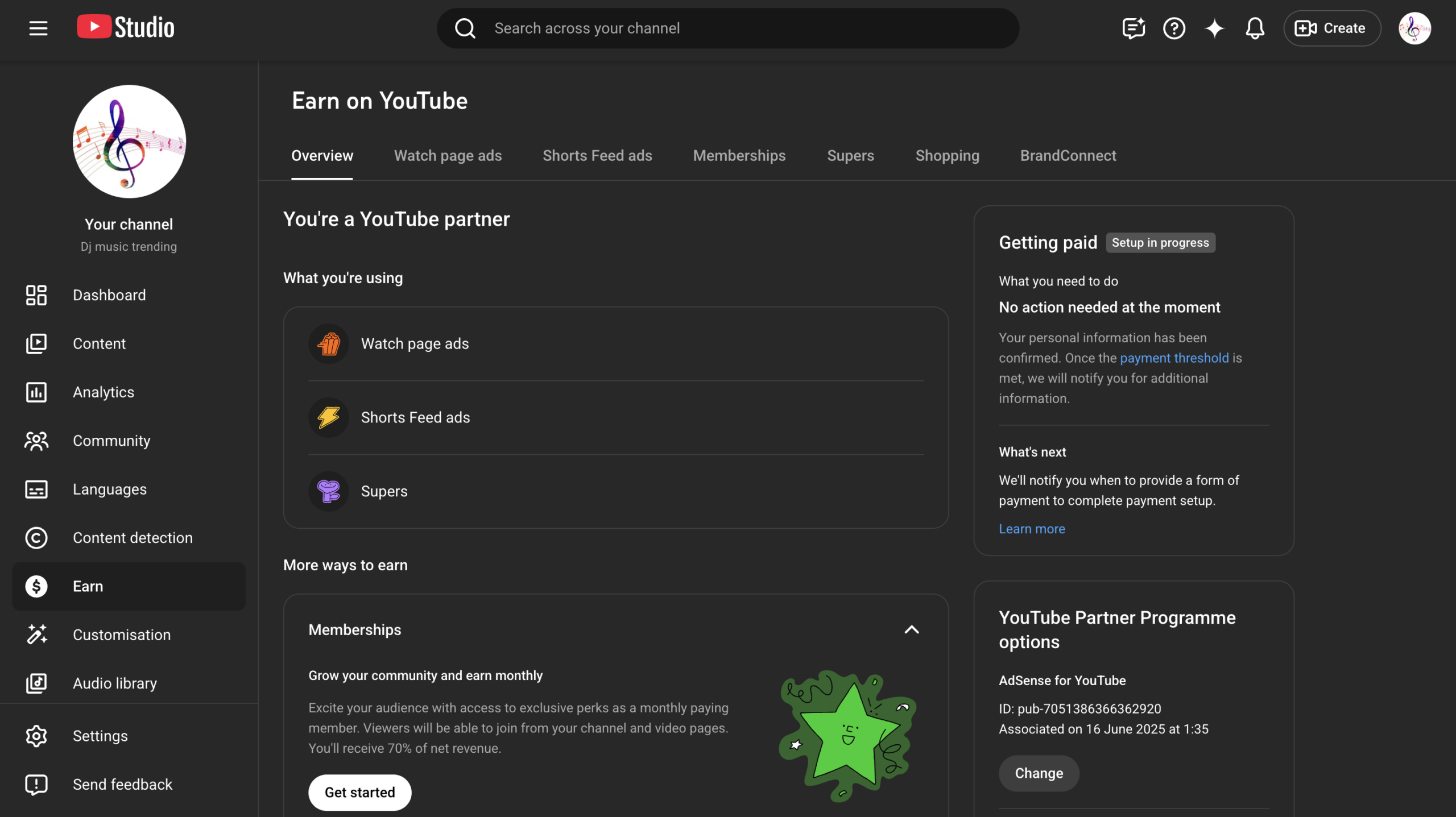The image size is (1456, 817).
Task: Collapse the Memberships section chevron
Action: coord(911,629)
